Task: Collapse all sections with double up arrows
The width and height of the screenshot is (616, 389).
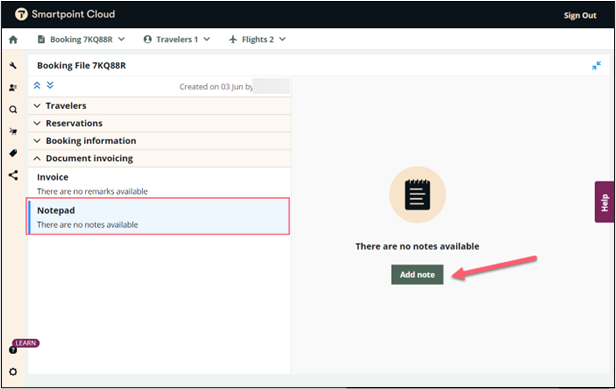Action: tap(37, 85)
